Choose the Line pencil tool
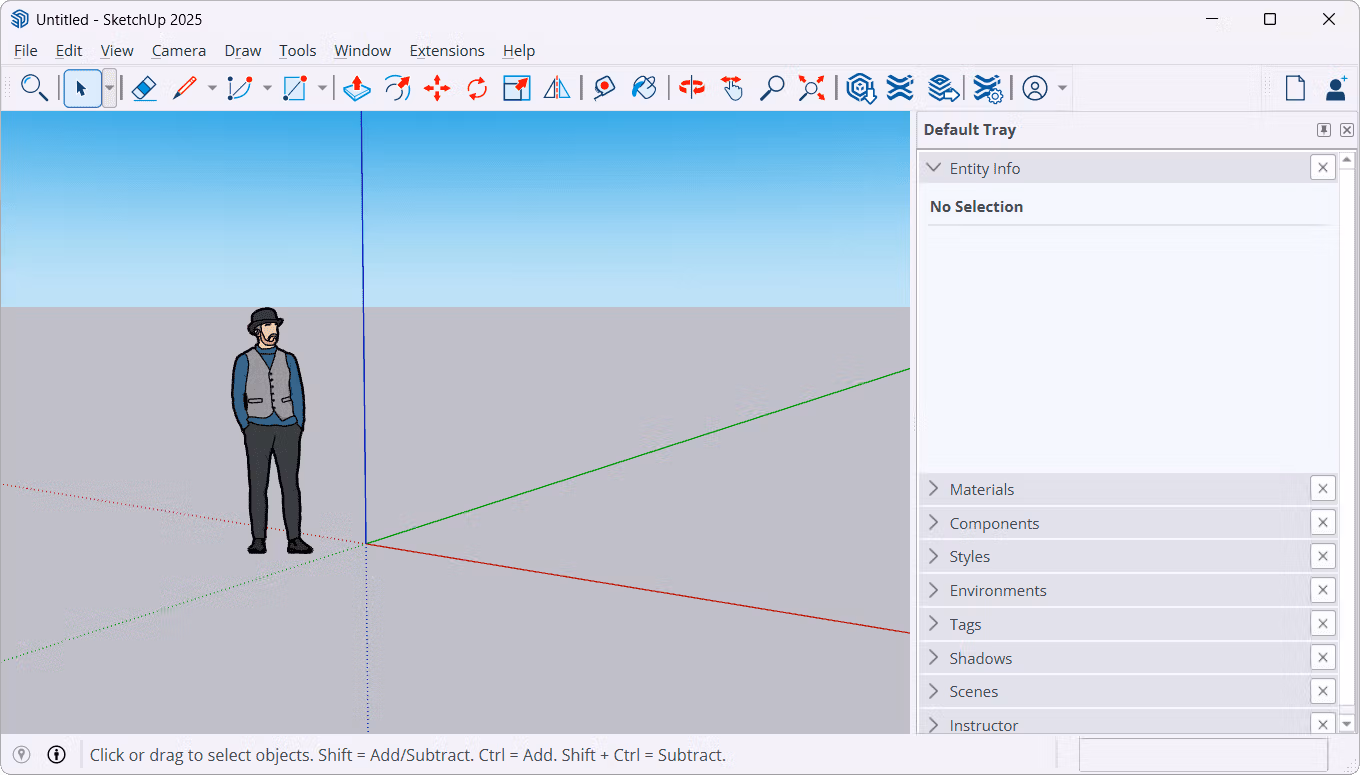The width and height of the screenshot is (1360, 775). click(x=184, y=88)
